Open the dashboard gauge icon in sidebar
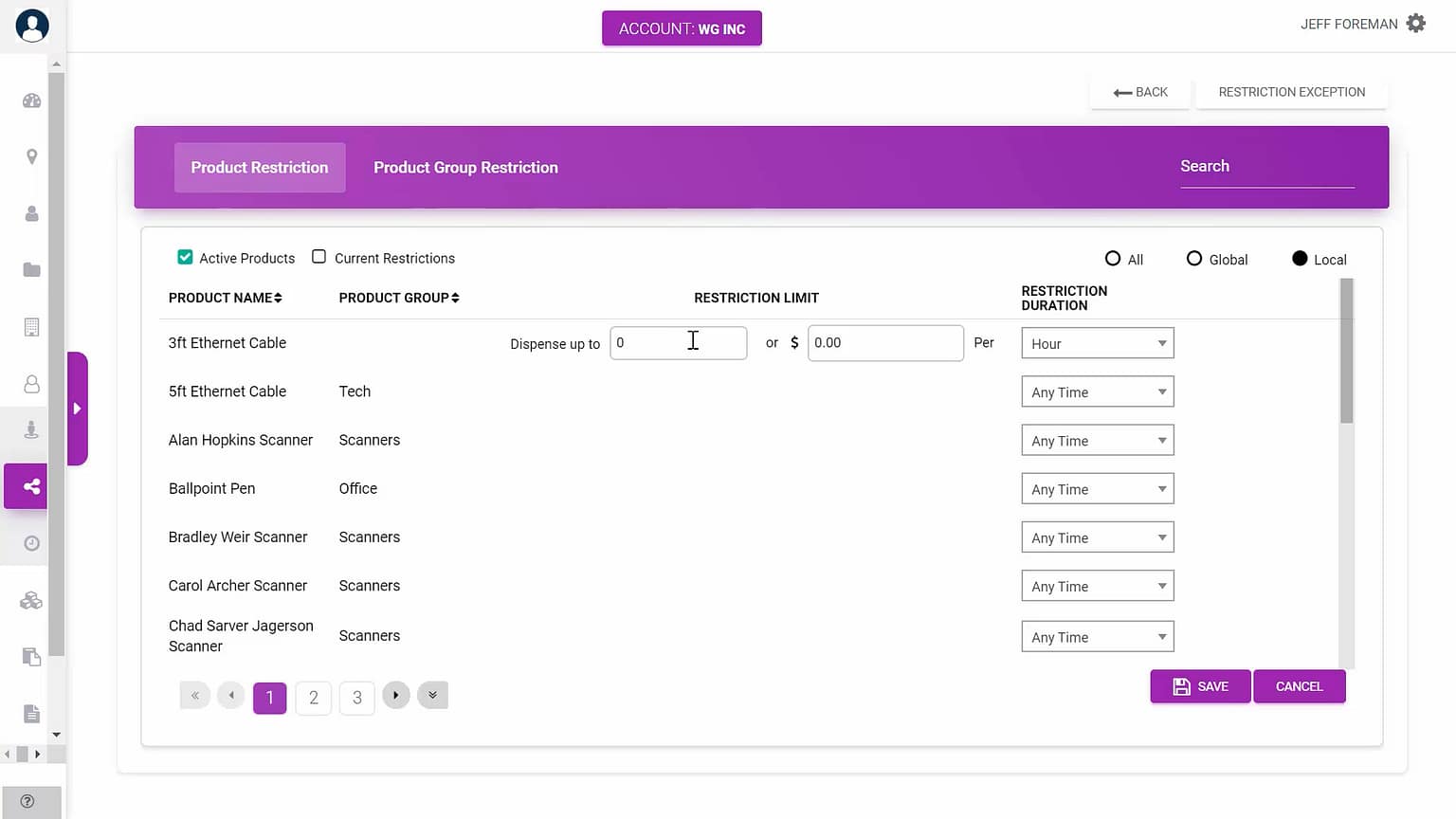The height and width of the screenshot is (819, 1456). [31, 100]
